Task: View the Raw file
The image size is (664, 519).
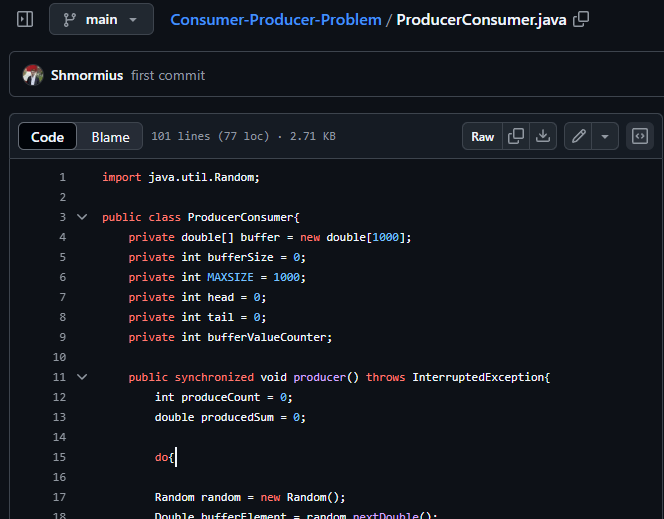Action: 482,136
